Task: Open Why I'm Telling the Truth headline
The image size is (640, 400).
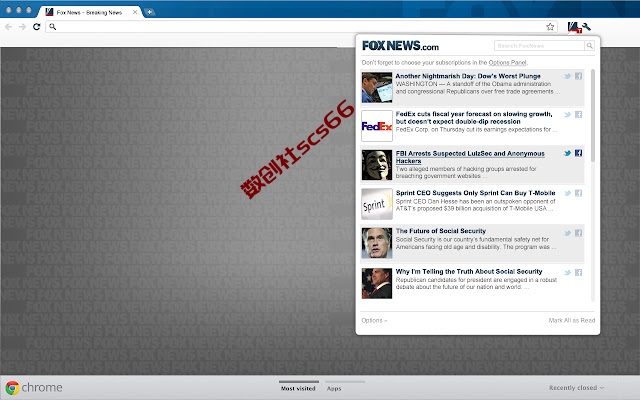Action: point(469,271)
